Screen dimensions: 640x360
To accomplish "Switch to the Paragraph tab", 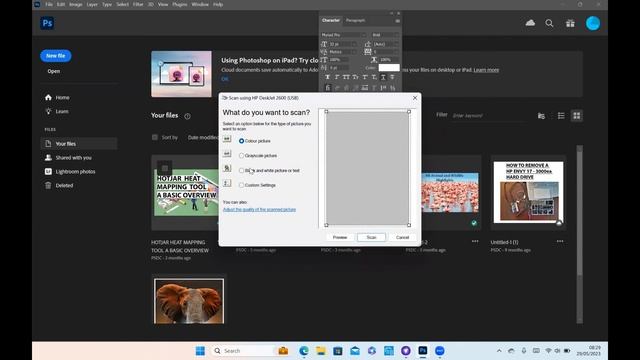I will pyautogui.click(x=356, y=20).
